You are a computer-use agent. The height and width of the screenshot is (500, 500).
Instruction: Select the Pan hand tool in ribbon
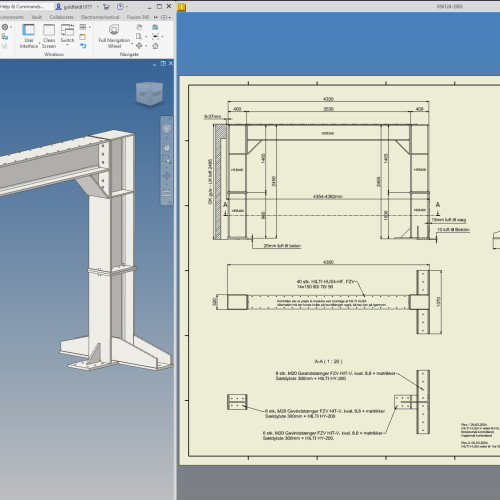(139, 27)
